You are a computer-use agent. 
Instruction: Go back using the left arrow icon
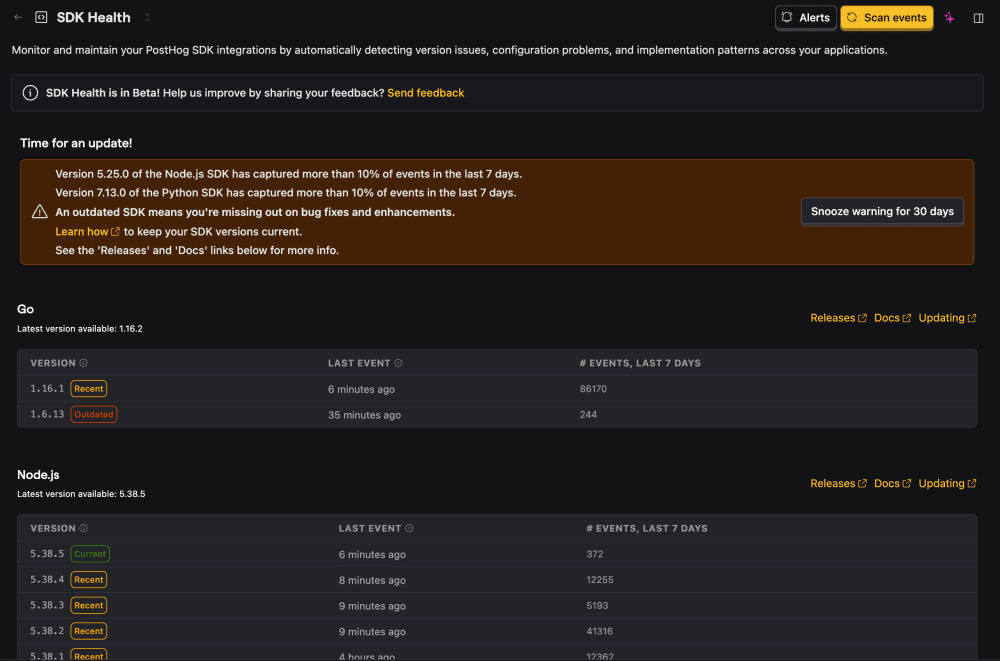click(x=18, y=17)
